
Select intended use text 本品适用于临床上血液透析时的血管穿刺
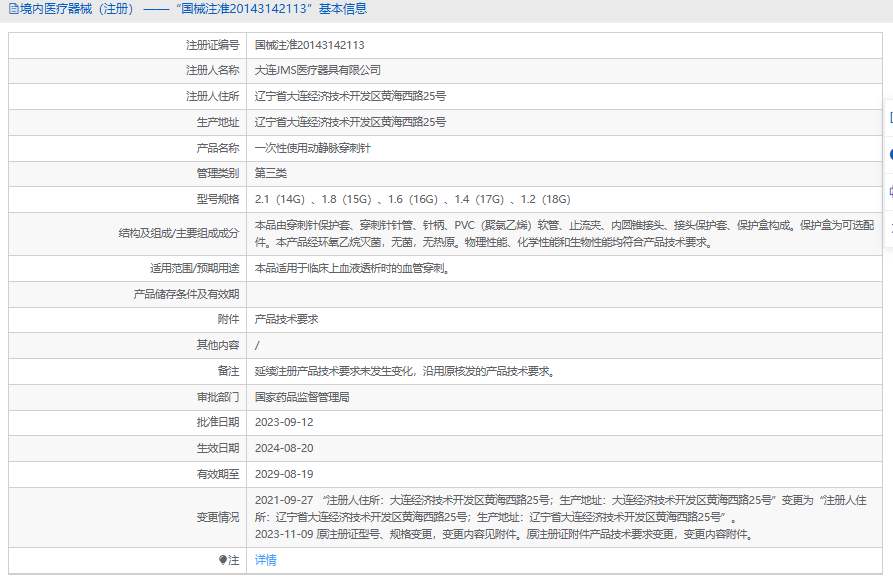352,268
